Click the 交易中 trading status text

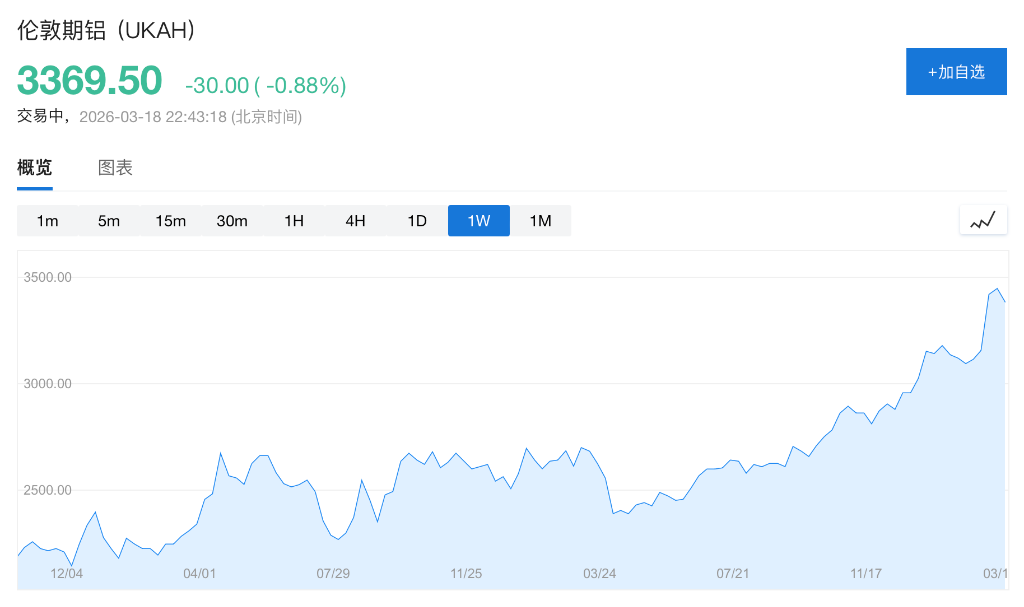41,116
